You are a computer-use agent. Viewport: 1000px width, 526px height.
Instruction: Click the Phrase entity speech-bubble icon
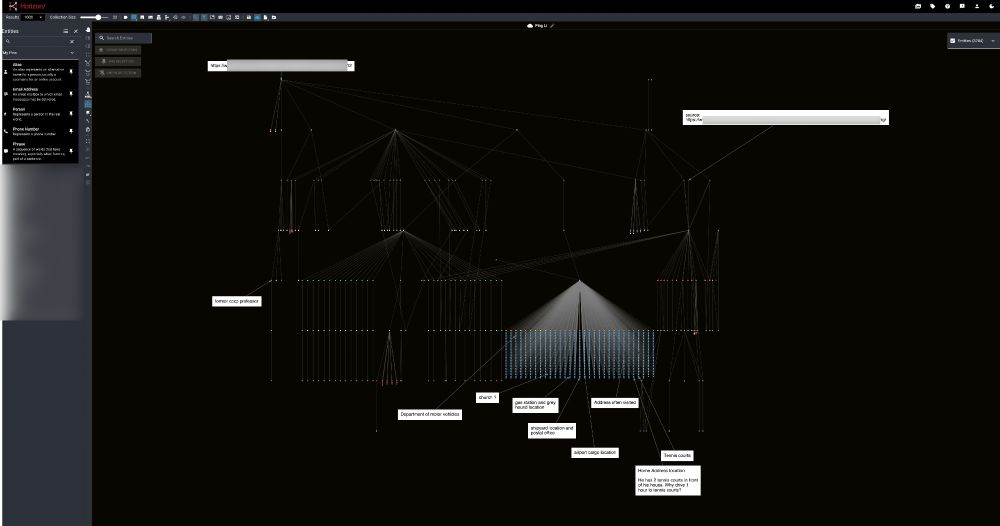[x=6, y=151]
